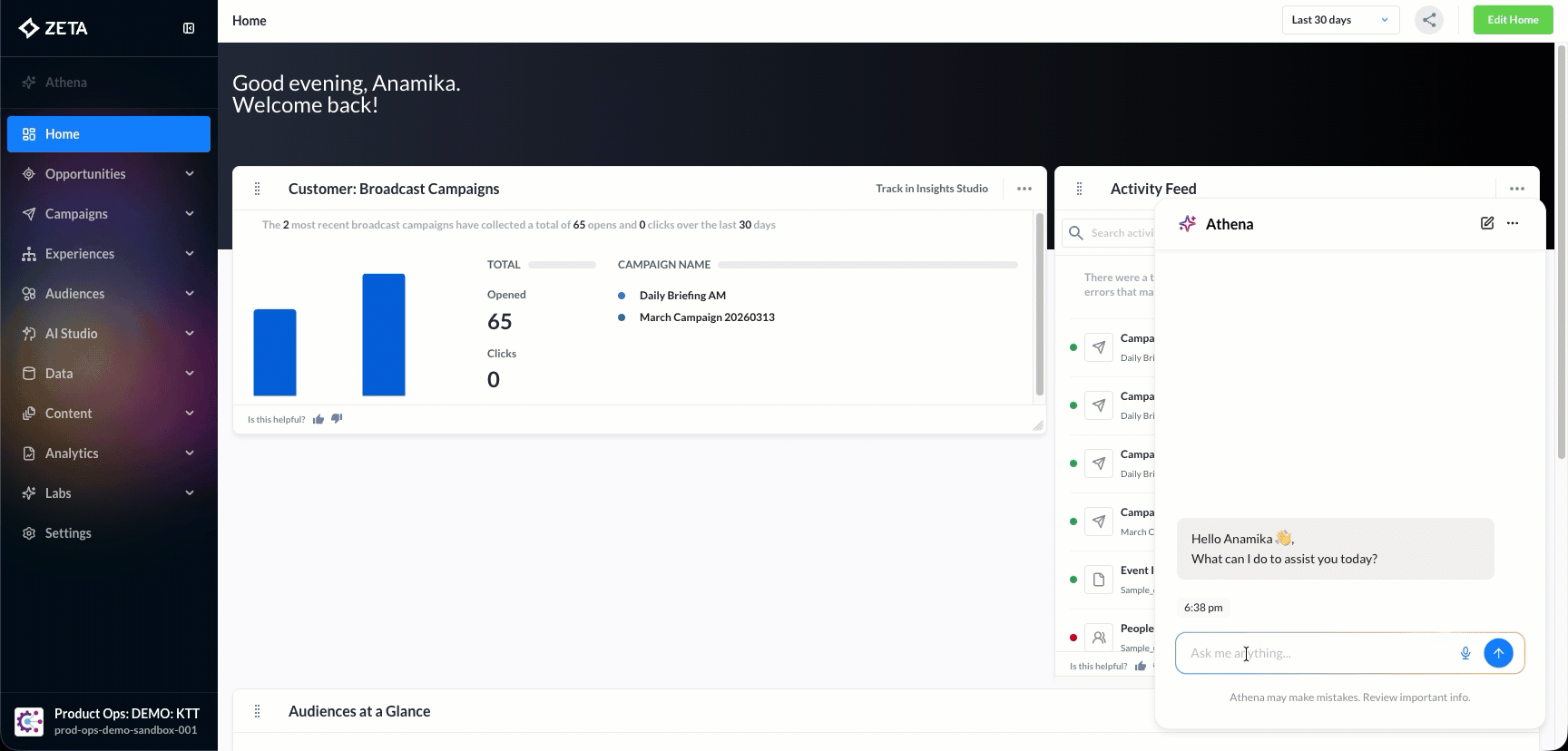Collapse the sidebar using the panel icon
This screenshot has width=1568, height=751.
pyautogui.click(x=189, y=28)
